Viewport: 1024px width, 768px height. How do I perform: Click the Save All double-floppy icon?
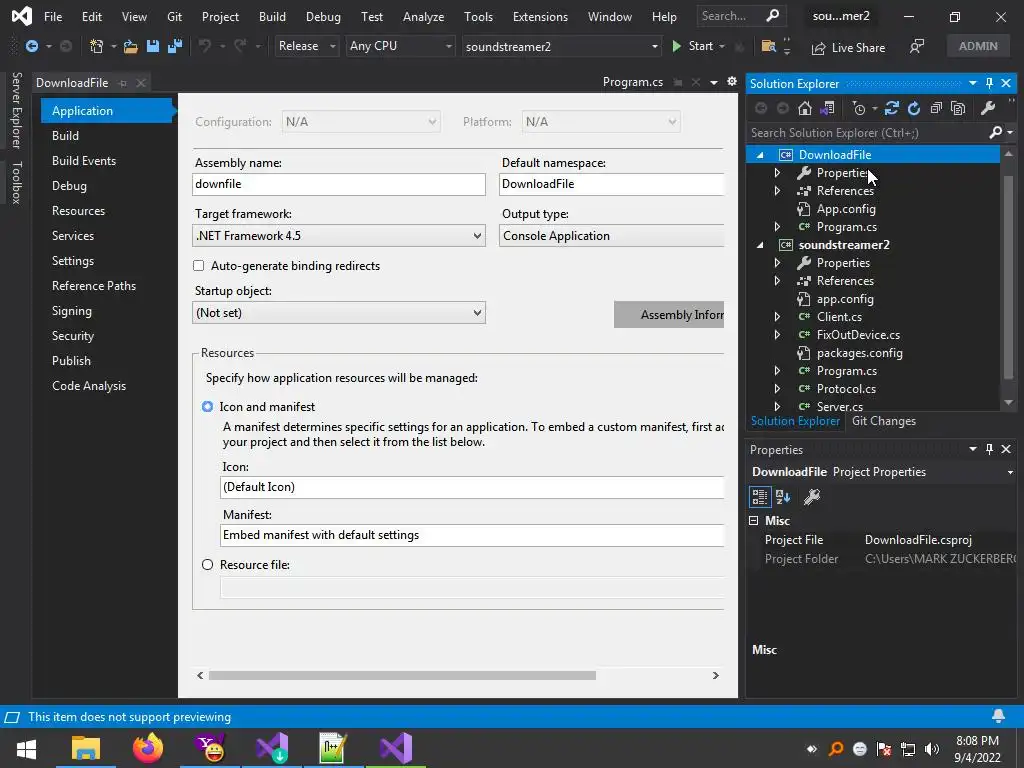174,46
